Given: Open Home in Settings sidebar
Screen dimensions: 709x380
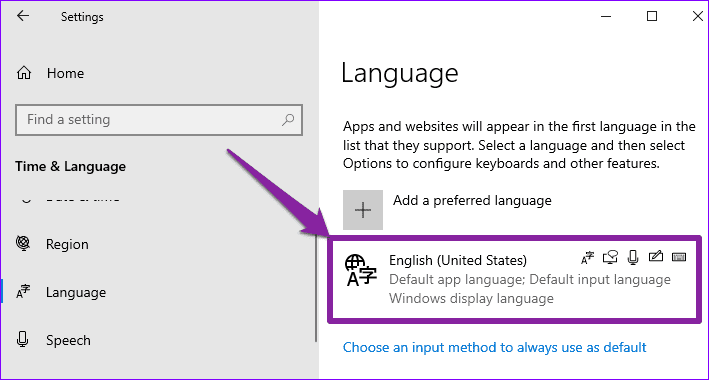Looking at the screenshot, I should [65, 73].
